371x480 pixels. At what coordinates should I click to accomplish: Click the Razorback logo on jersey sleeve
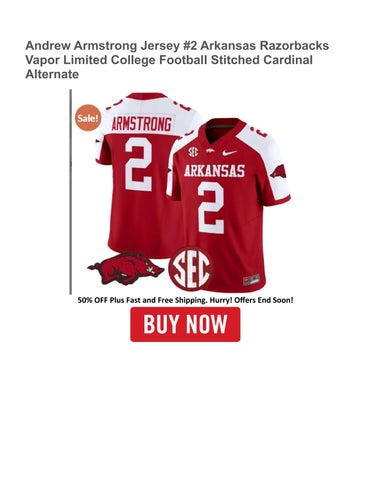click(x=278, y=171)
